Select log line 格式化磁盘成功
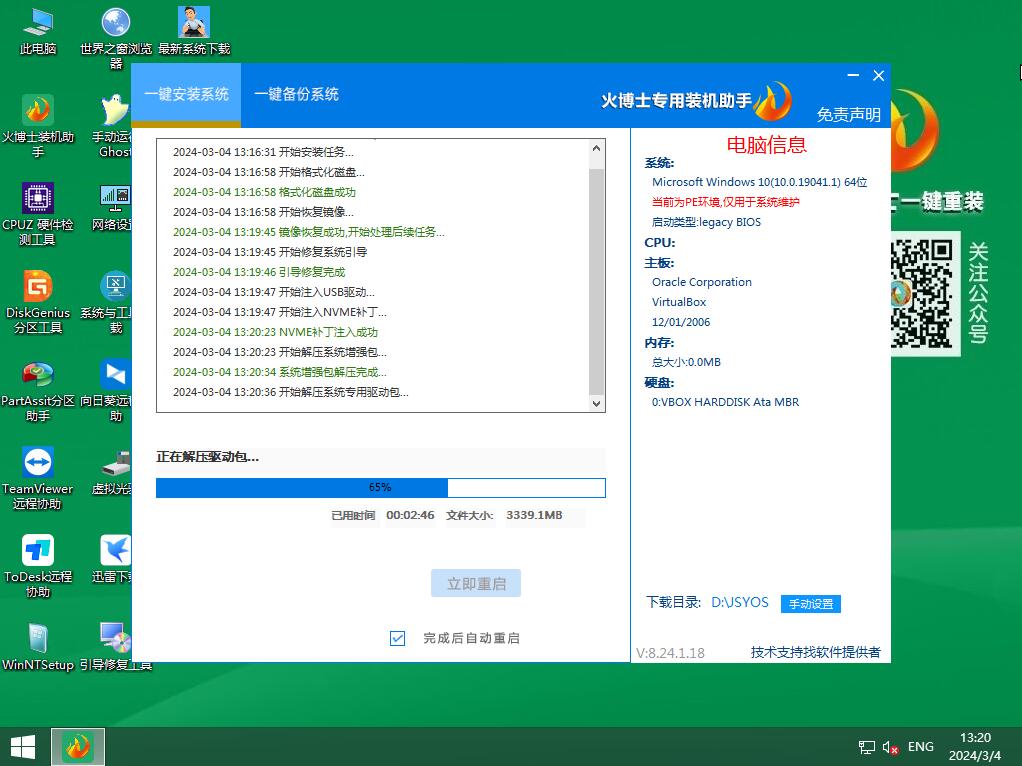 (265, 192)
